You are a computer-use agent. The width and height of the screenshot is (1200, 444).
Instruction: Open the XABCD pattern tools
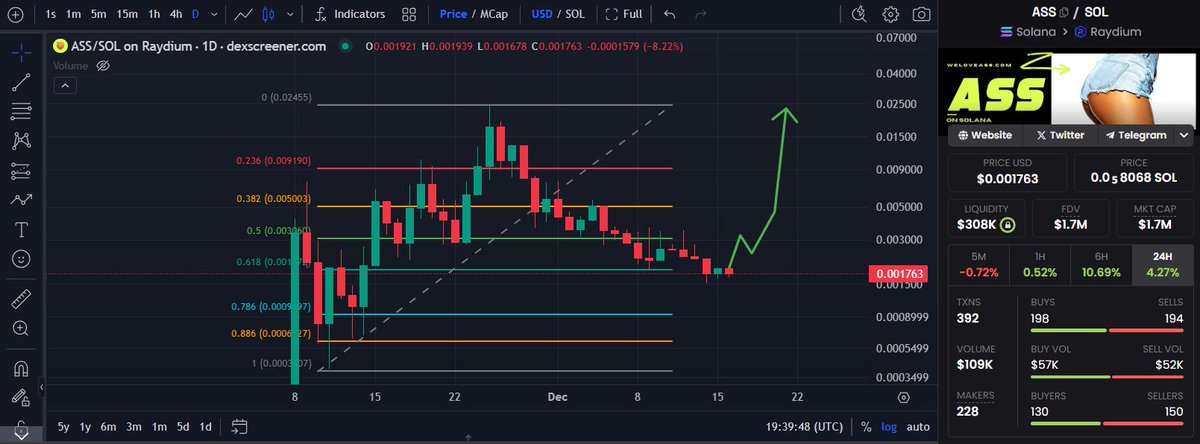(x=21, y=141)
